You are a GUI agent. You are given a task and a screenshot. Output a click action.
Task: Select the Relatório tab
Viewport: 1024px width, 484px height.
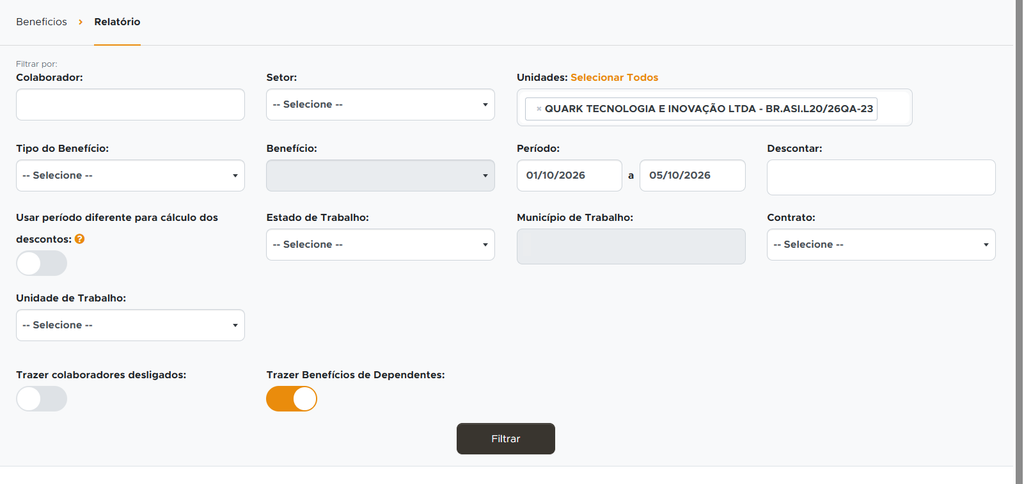117,22
